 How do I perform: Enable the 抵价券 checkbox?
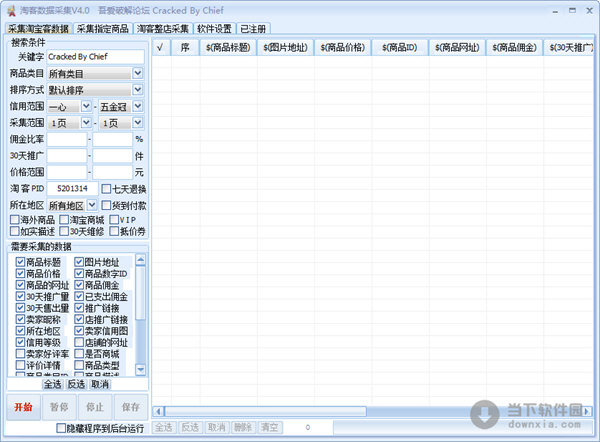(114, 231)
